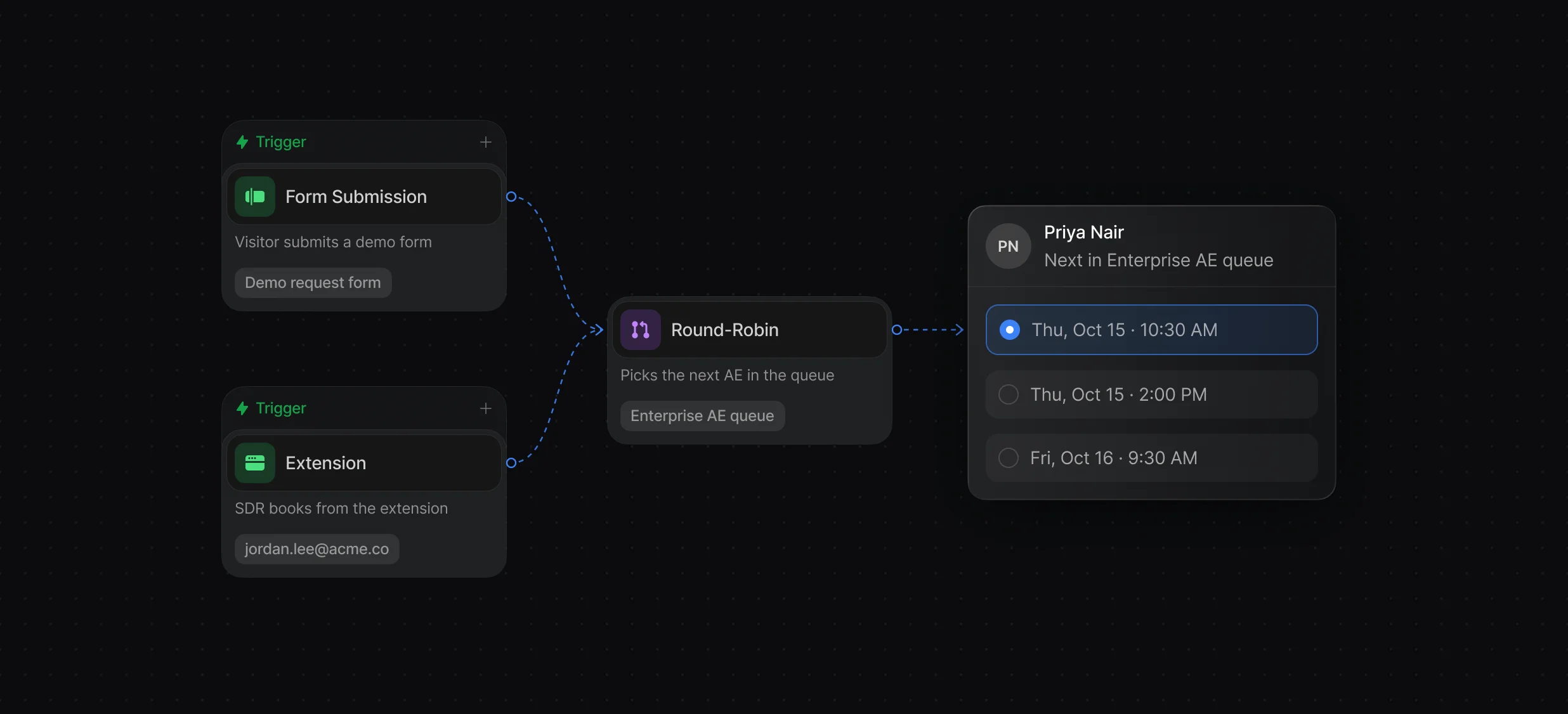Add a step to the Extension trigger
Viewport: 1568px width, 714px height.
(x=486, y=408)
